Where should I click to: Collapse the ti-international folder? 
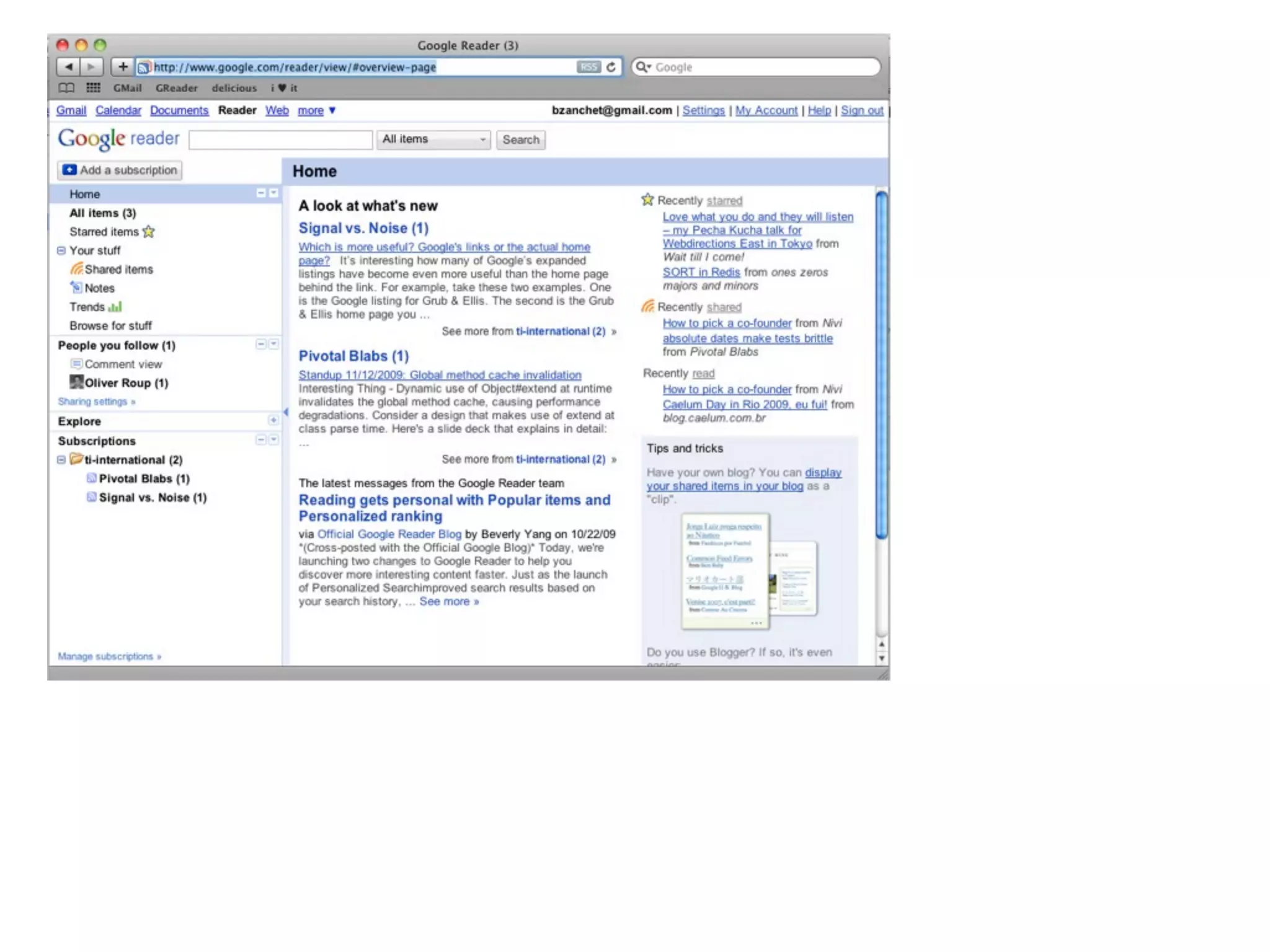tap(61, 460)
